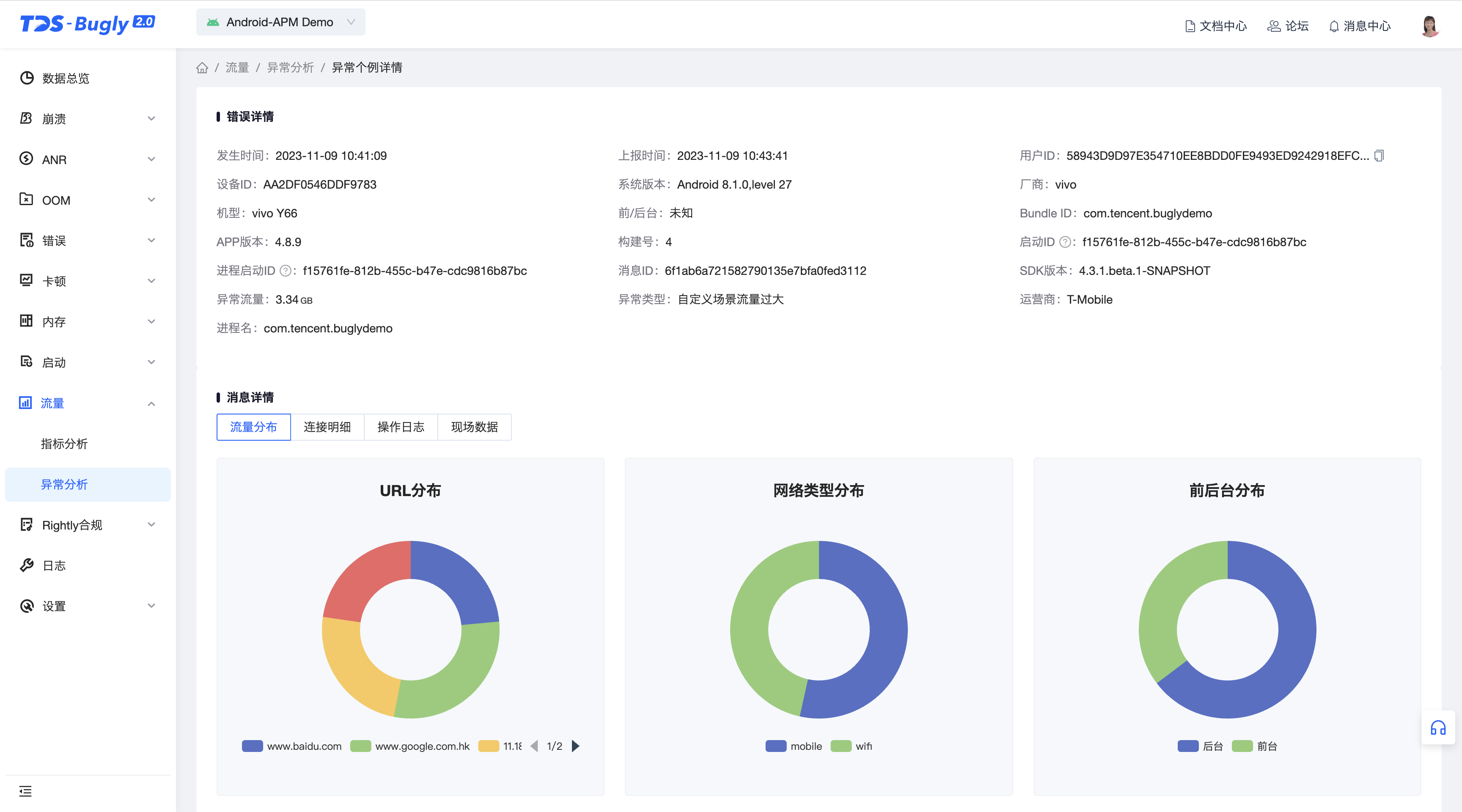1462x812 pixels.
Task: Go to next URL legend page
Action: (x=575, y=746)
